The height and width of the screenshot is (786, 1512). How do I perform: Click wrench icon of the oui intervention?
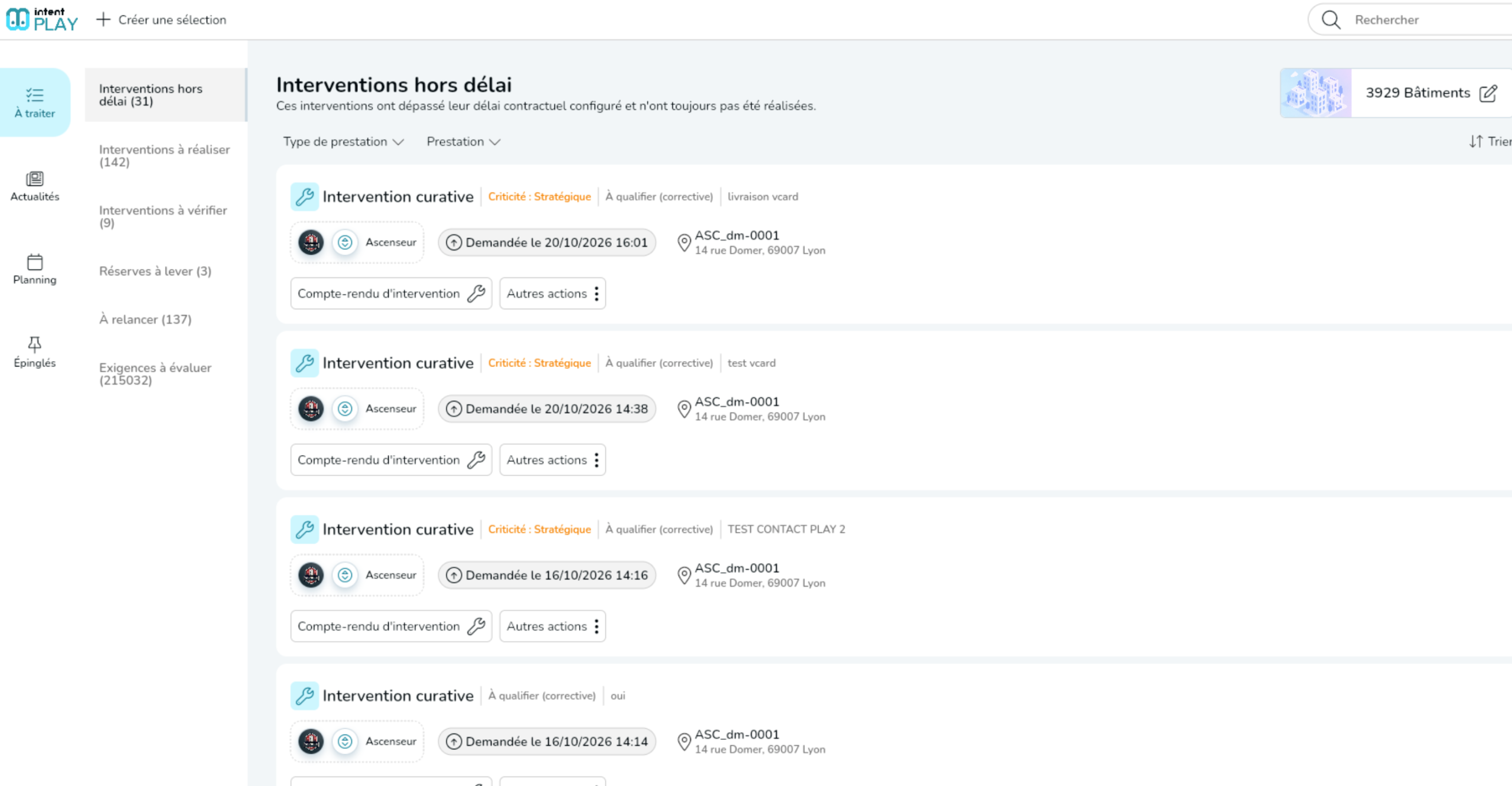[x=305, y=696]
